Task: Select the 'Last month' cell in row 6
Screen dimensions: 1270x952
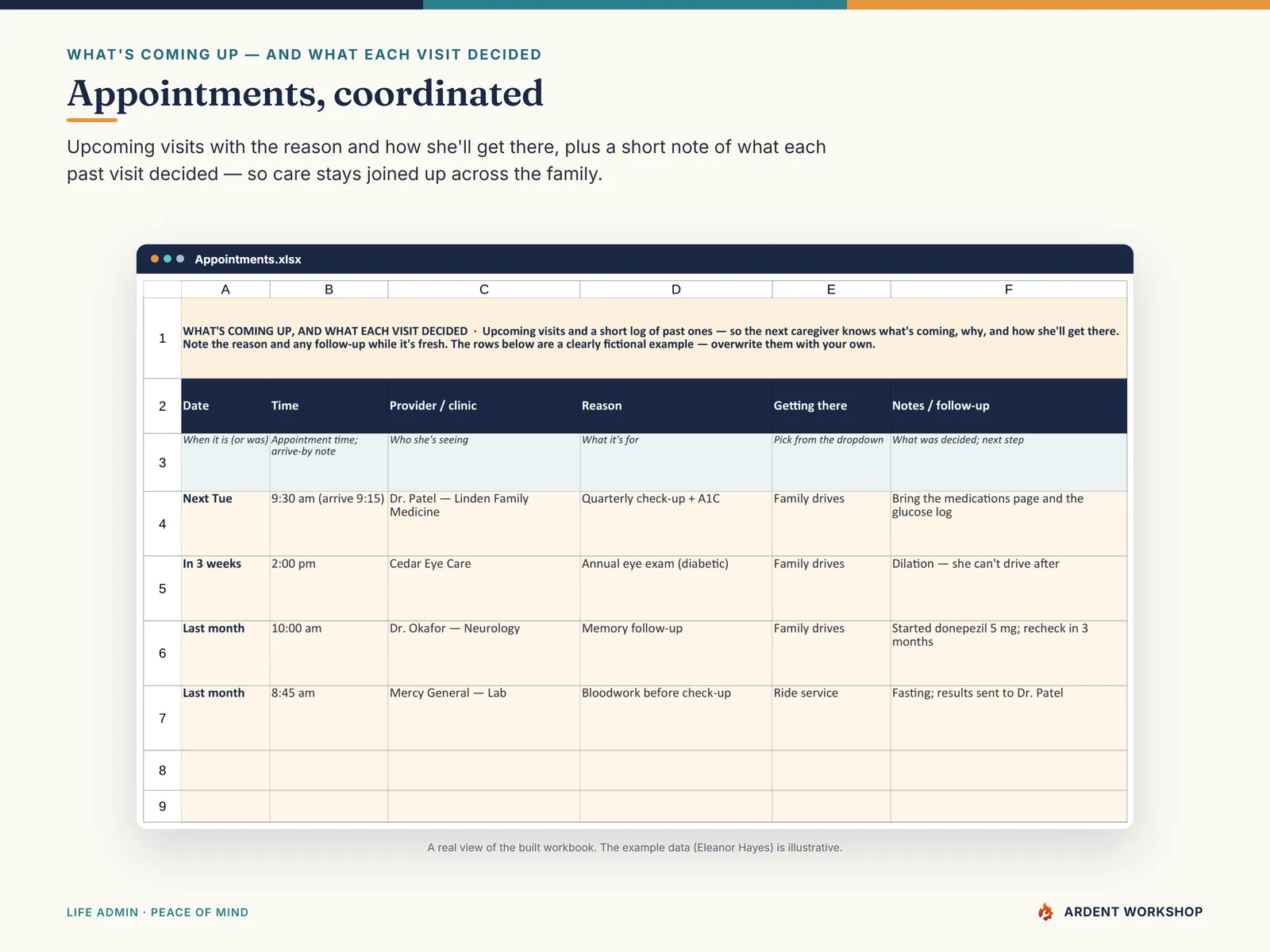Action: (225, 653)
